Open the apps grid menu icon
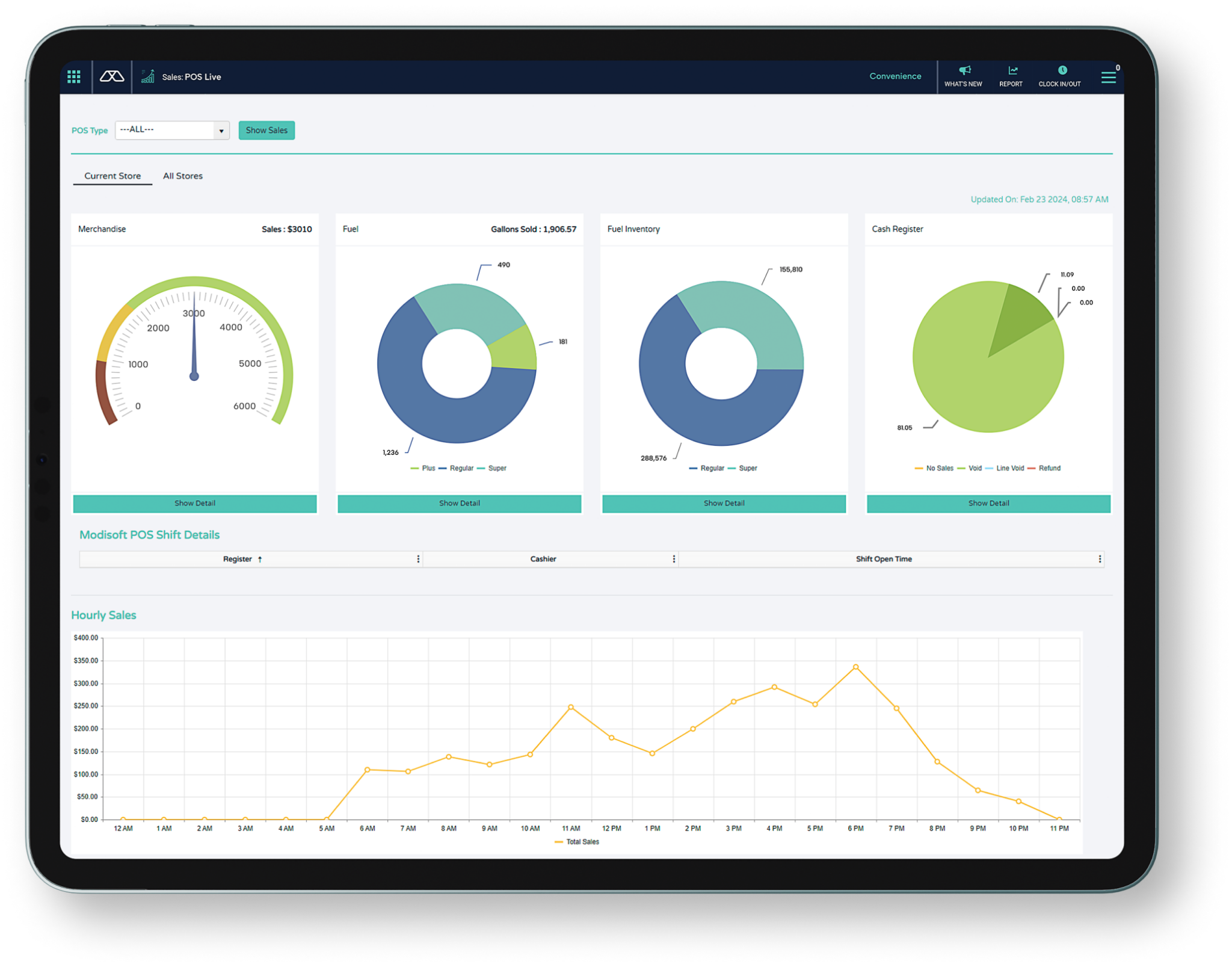The height and width of the screenshot is (967, 1232). tap(74, 76)
